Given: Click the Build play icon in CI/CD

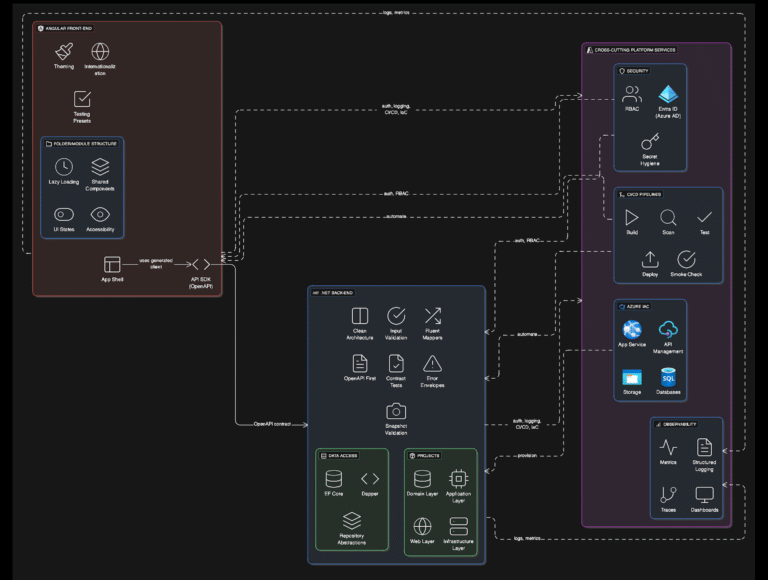Looking at the screenshot, I should coord(632,217).
